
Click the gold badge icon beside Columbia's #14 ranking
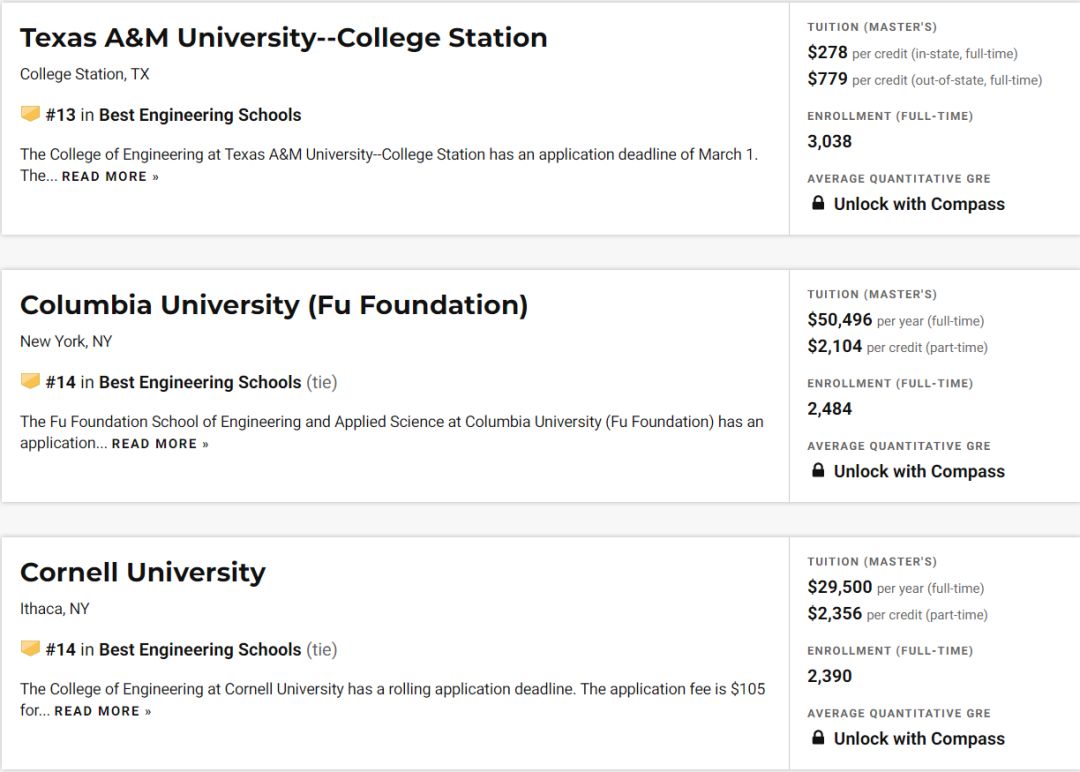pyautogui.click(x=30, y=381)
